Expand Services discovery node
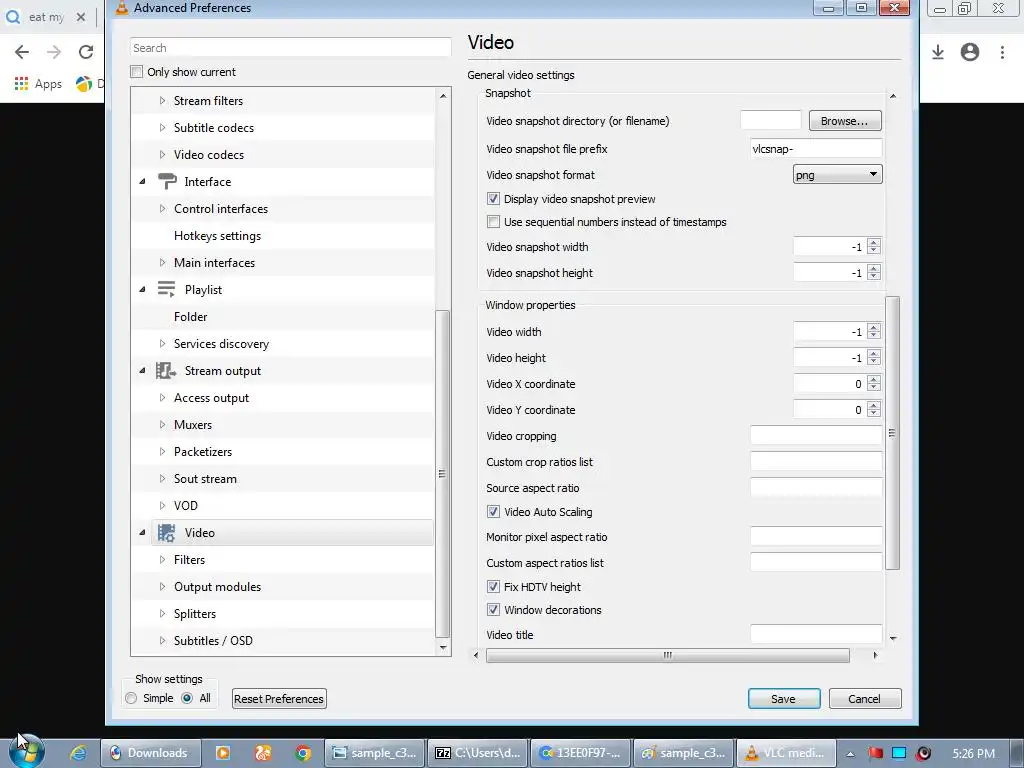 (163, 344)
